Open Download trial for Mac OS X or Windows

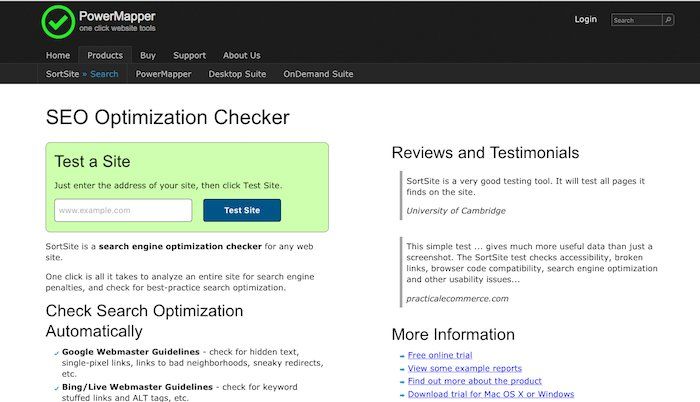(491, 394)
